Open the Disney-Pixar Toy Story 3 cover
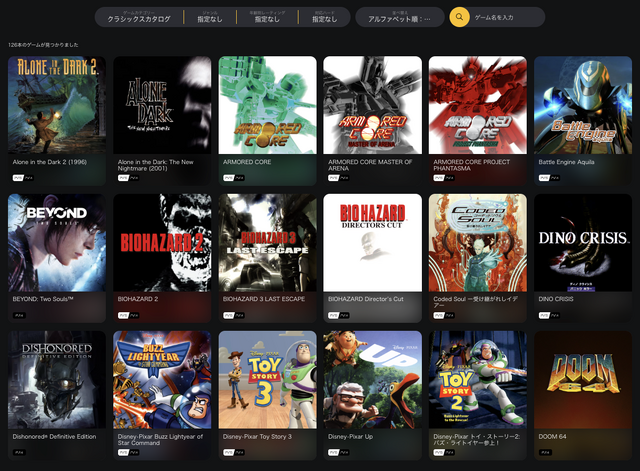The height and width of the screenshot is (471, 640). (x=265, y=380)
